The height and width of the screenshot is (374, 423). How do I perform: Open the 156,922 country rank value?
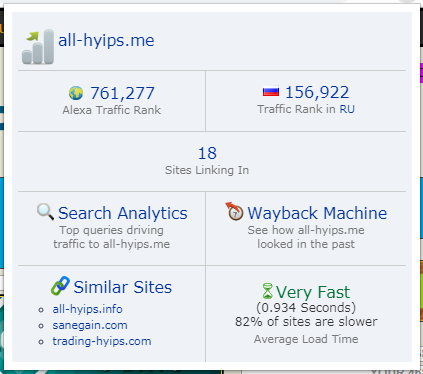(x=317, y=92)
